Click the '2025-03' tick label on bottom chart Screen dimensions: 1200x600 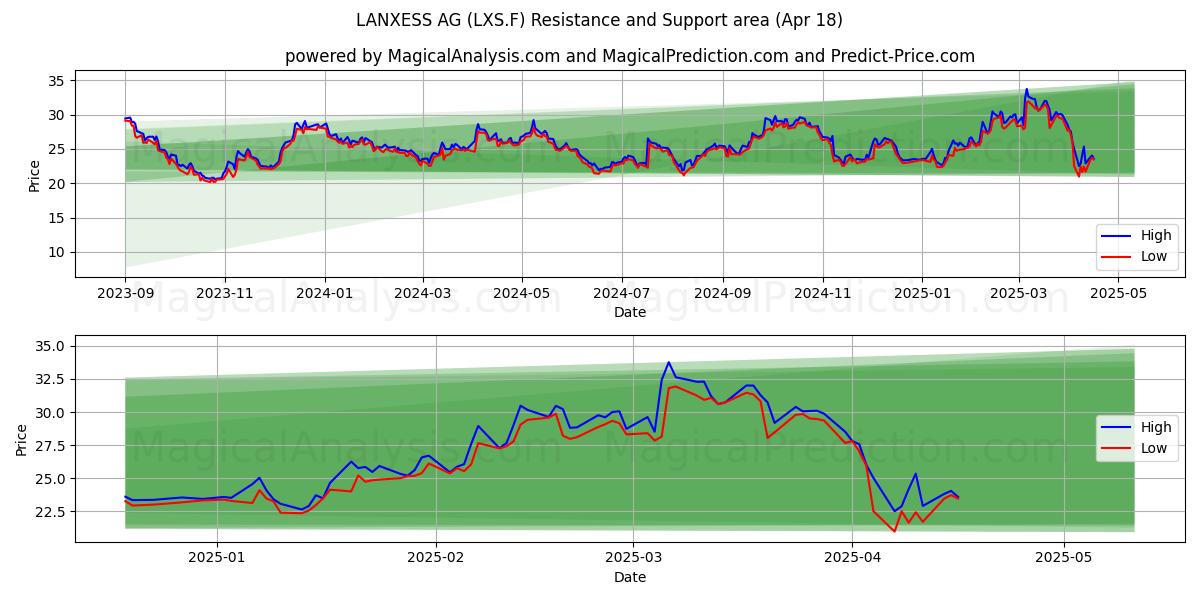pyautogui.click(x=635, y=558)
